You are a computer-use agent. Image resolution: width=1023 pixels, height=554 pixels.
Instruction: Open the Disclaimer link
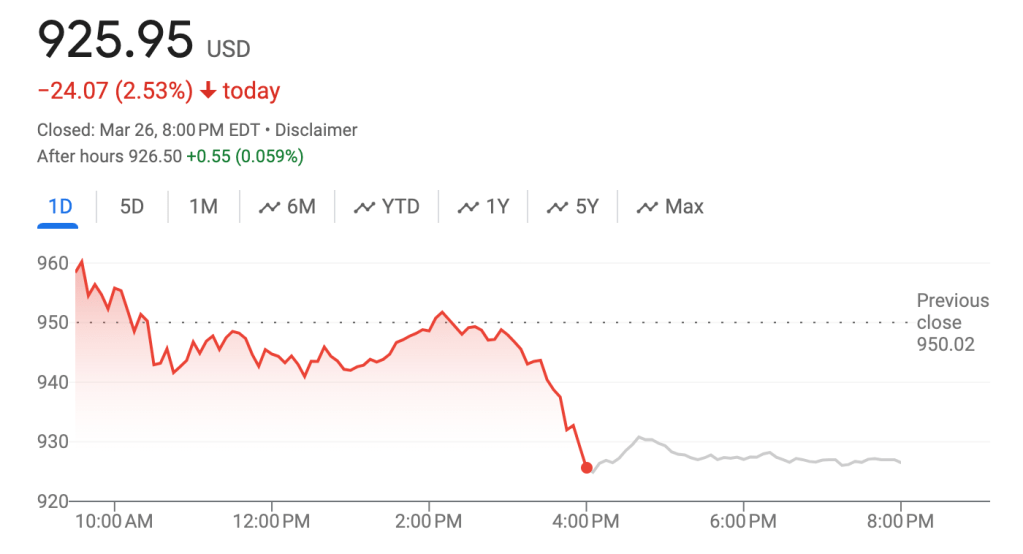316,130
